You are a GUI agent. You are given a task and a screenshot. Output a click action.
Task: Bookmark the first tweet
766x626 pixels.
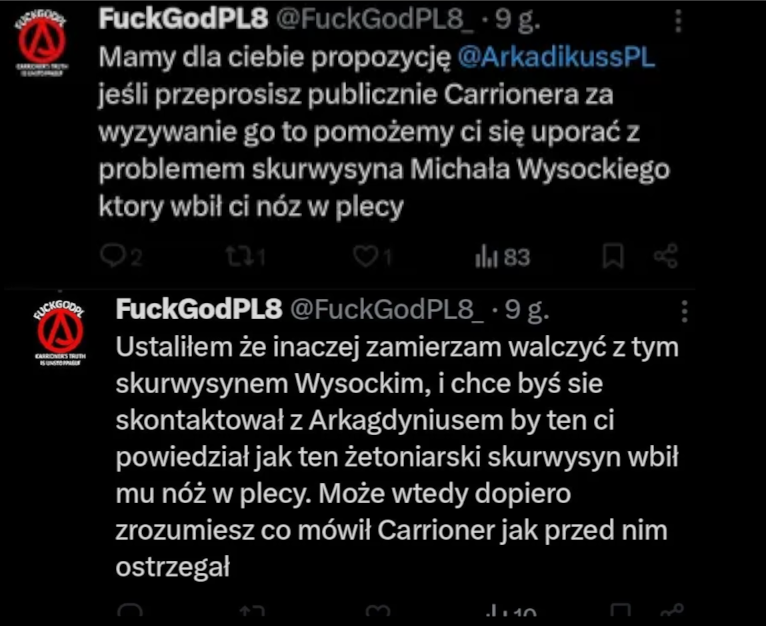[x=614, y=258]
